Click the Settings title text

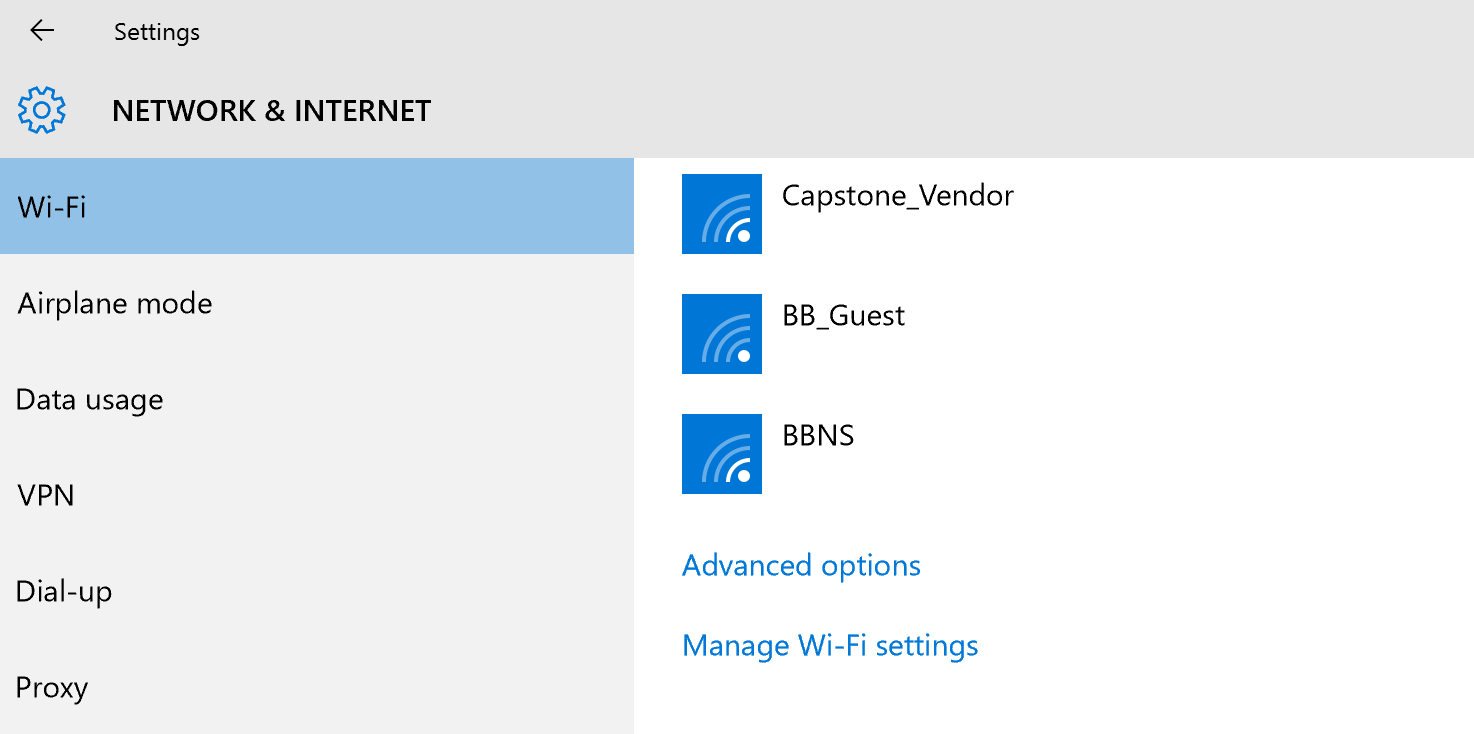[157, 31]
